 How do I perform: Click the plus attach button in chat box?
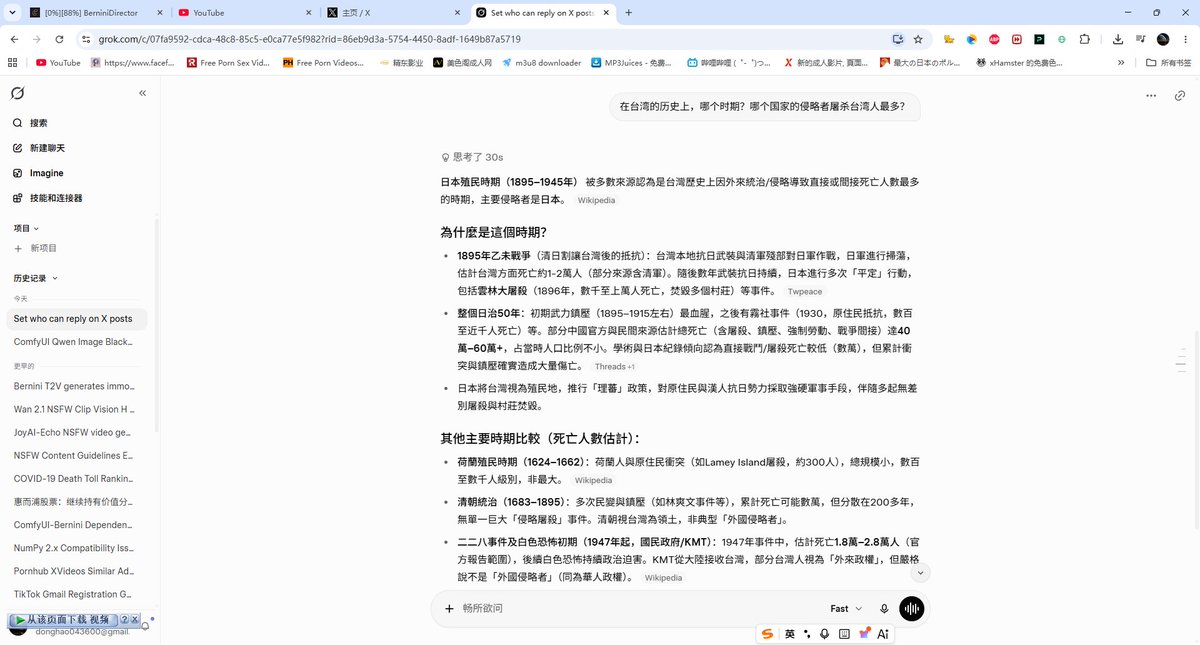(449, 608)
